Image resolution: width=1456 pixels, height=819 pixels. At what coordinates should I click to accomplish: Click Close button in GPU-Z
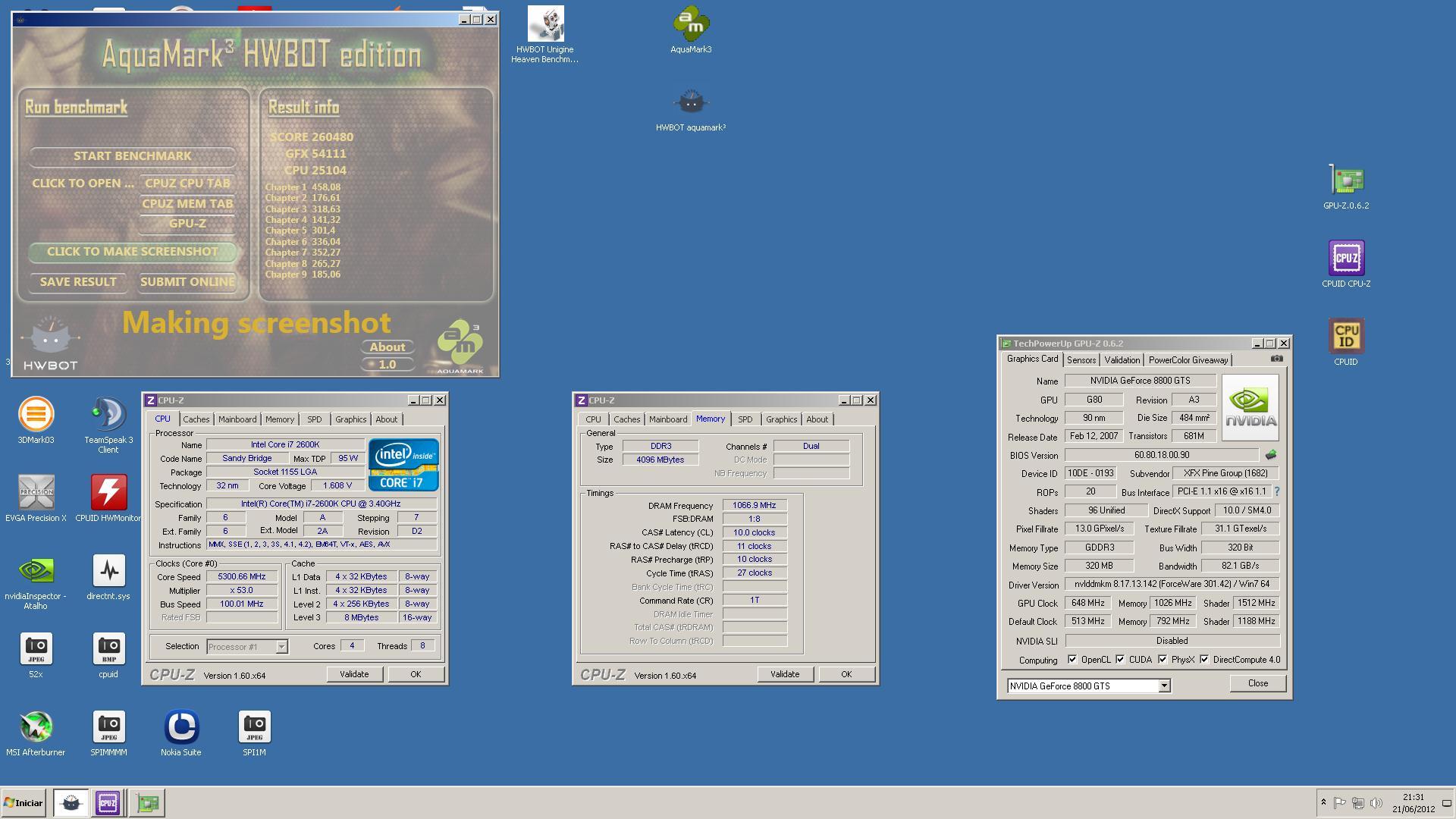click(x=1258, y=683)
